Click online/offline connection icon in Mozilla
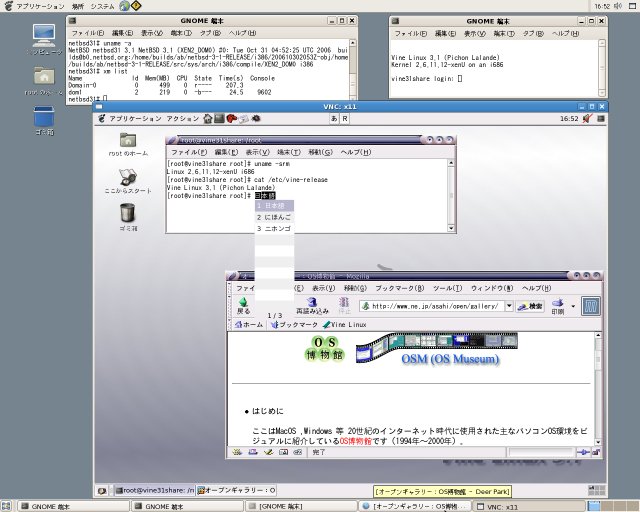 click(583, 452)
